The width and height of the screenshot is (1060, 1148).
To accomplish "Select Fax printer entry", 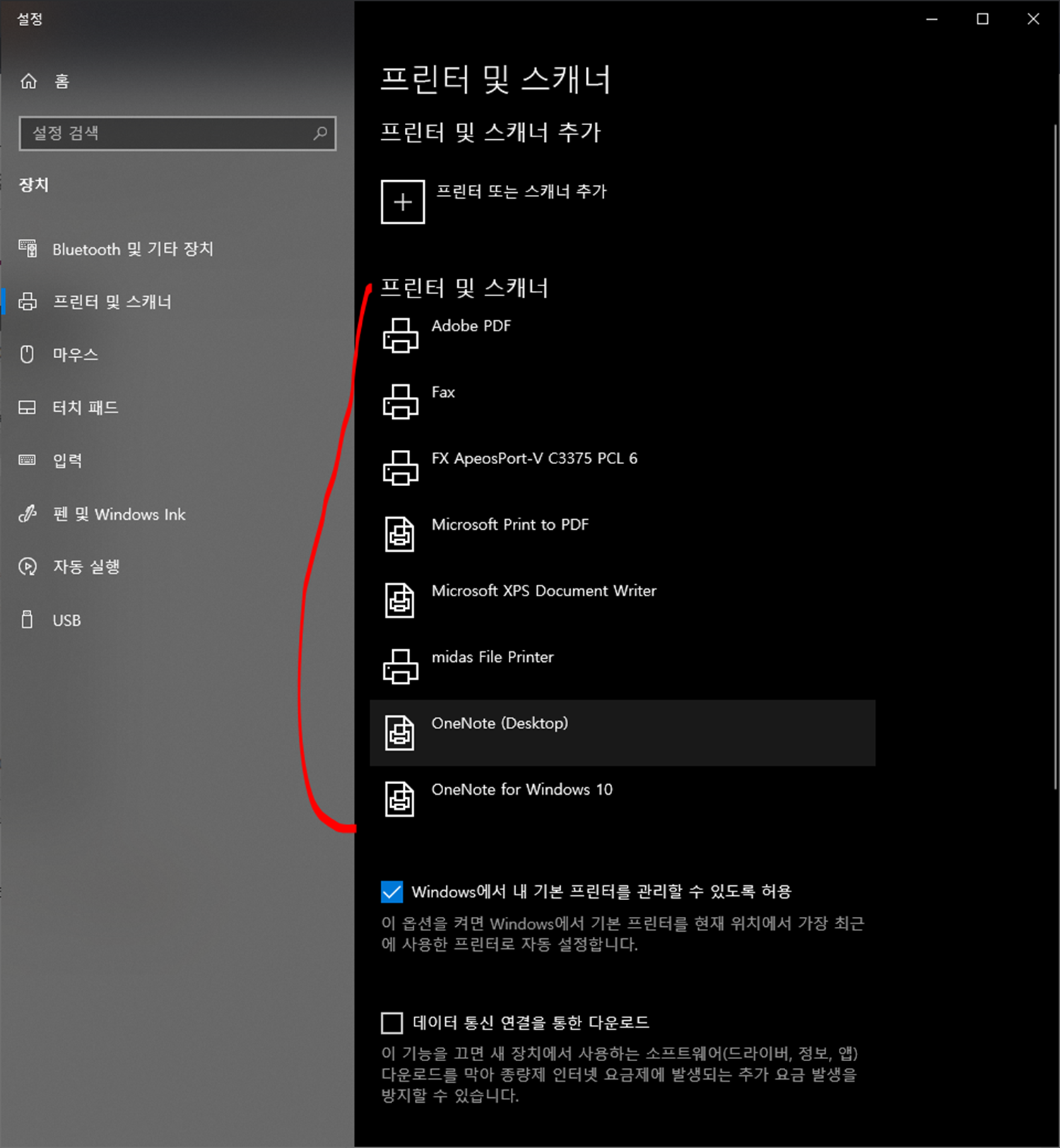I will (623, 402).
